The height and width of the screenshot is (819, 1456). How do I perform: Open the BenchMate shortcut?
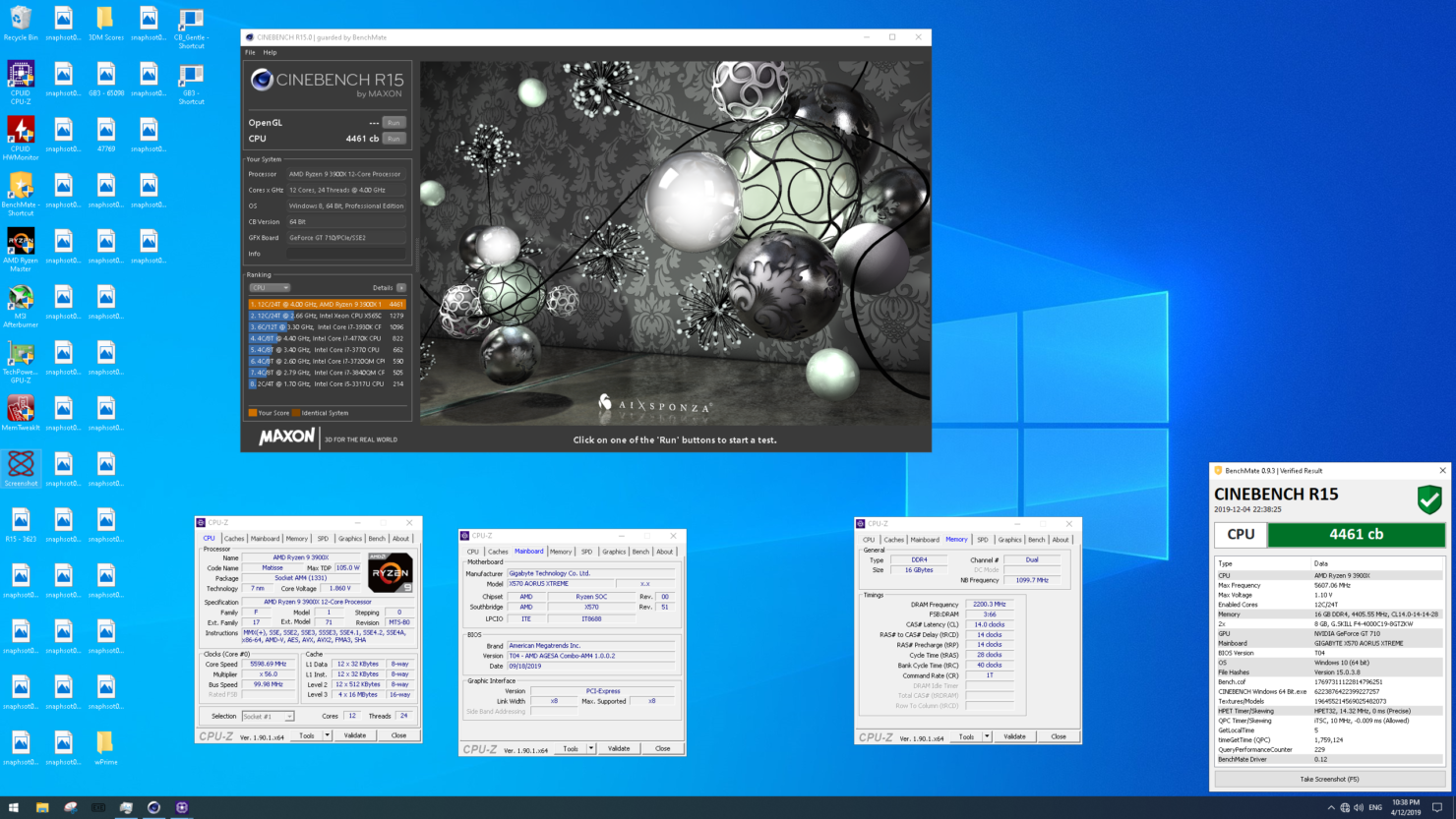point(21,187)
